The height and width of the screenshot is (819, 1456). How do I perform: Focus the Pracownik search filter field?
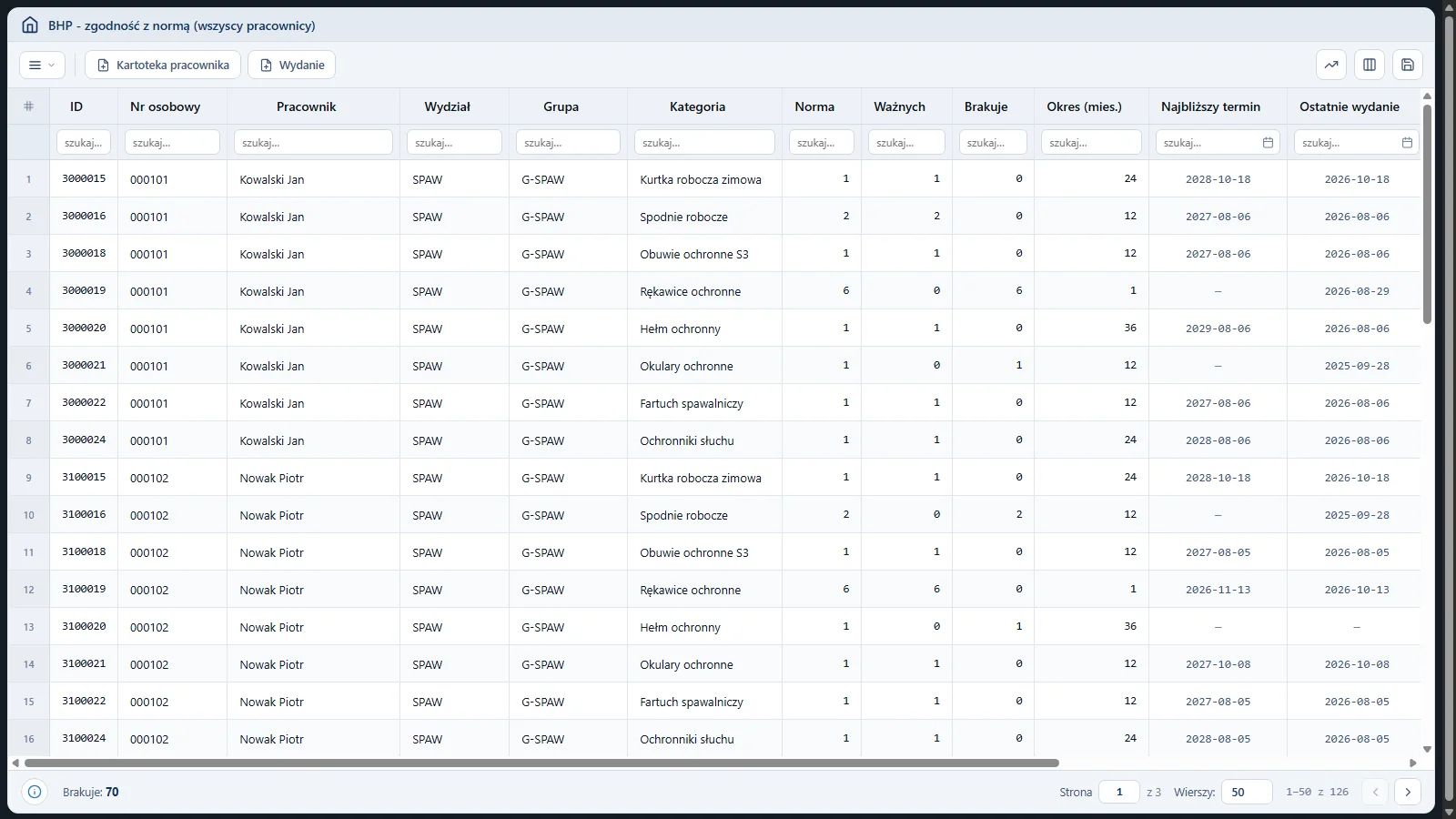[x=313, y=143]
